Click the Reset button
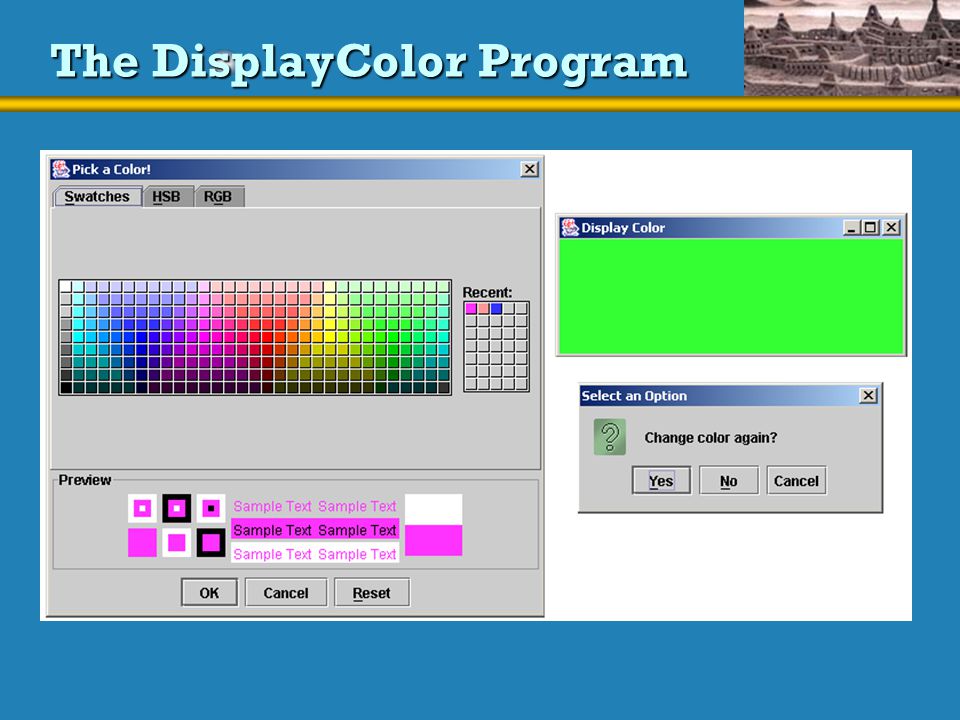Image resolution: width=960 pixels, height=720 pixels. 372,593
